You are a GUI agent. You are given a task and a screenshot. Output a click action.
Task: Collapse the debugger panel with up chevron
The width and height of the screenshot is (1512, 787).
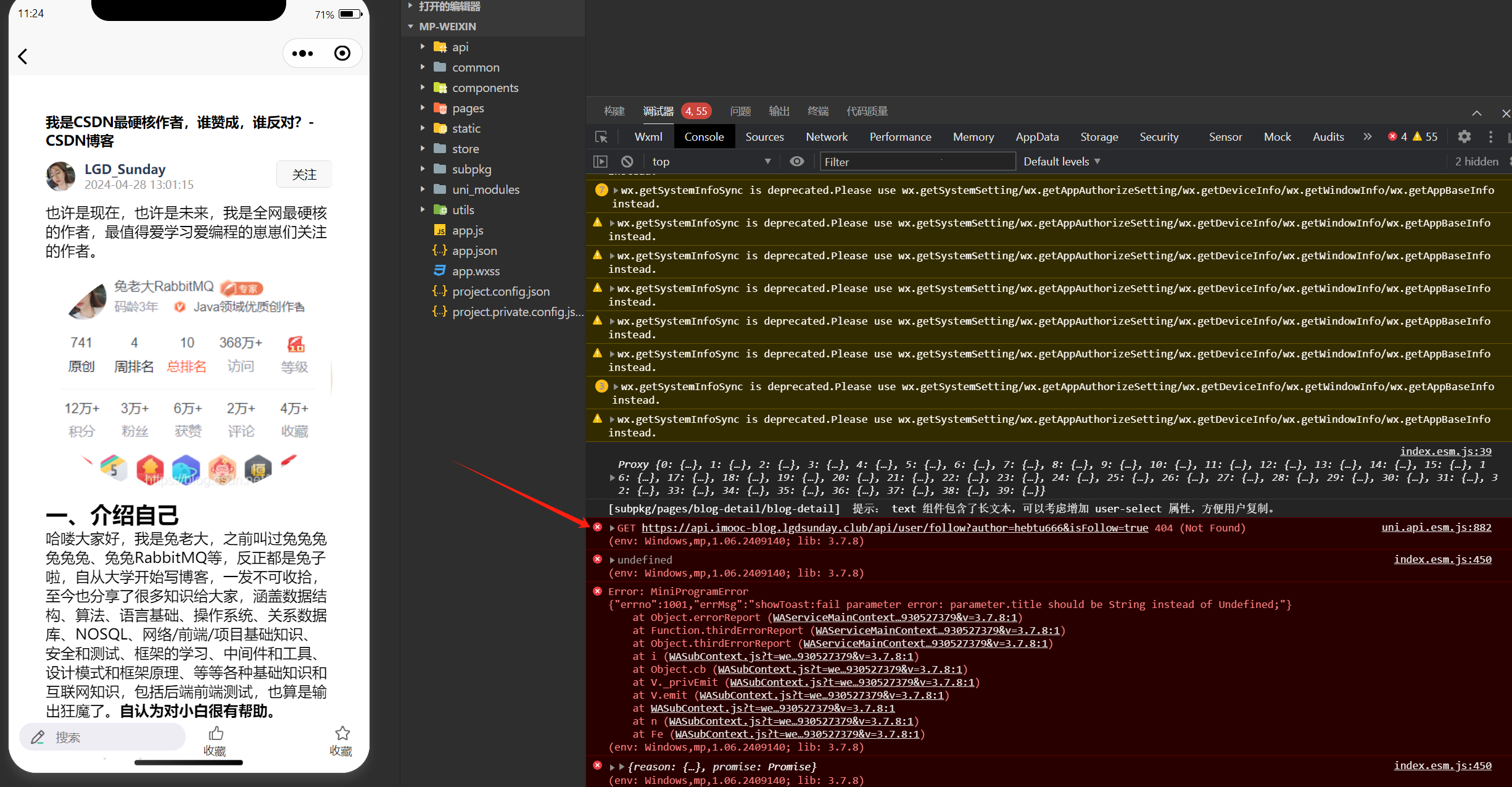click(x=1477, y=113)
